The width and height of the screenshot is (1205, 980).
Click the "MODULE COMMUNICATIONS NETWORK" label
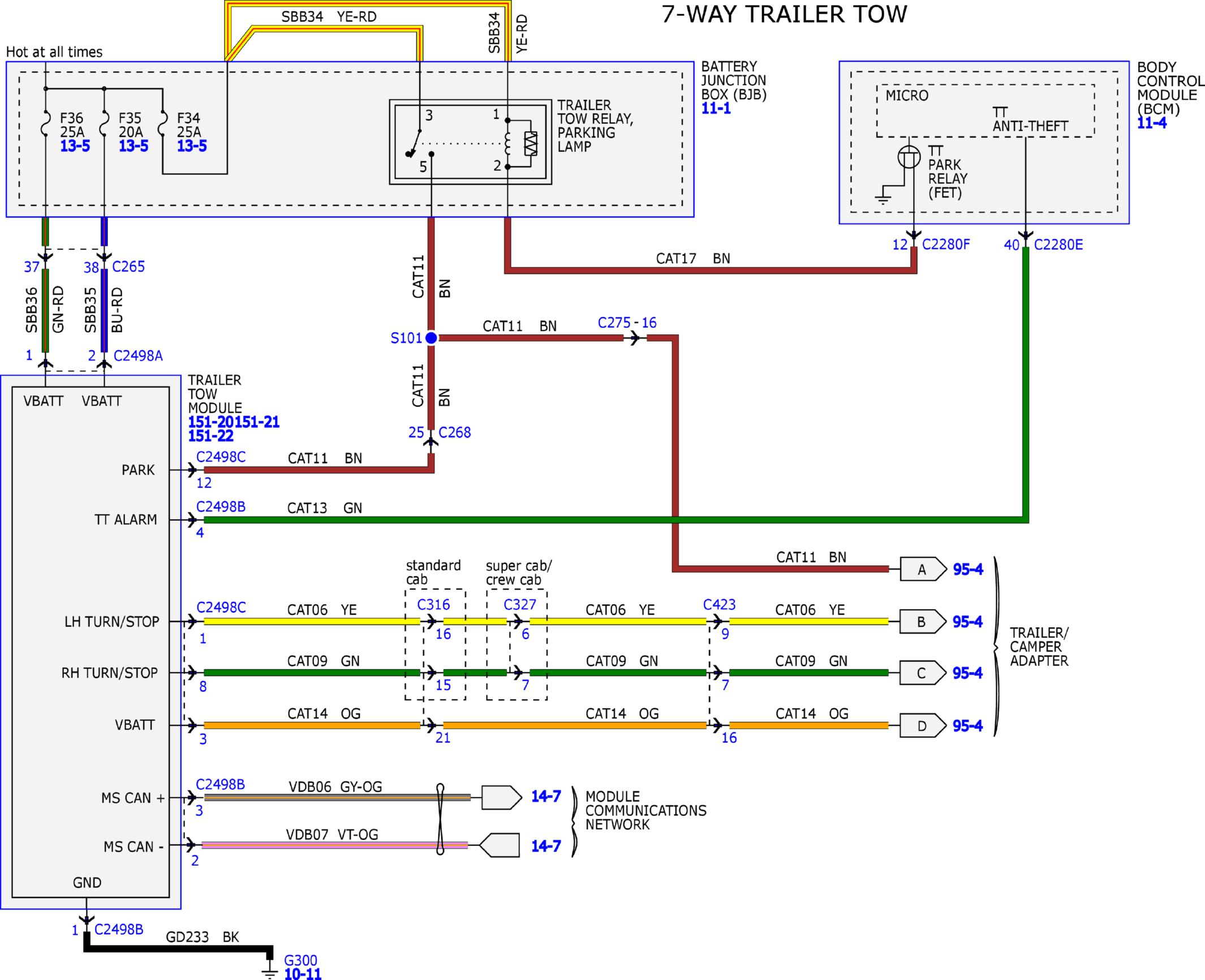coord(646,810)
